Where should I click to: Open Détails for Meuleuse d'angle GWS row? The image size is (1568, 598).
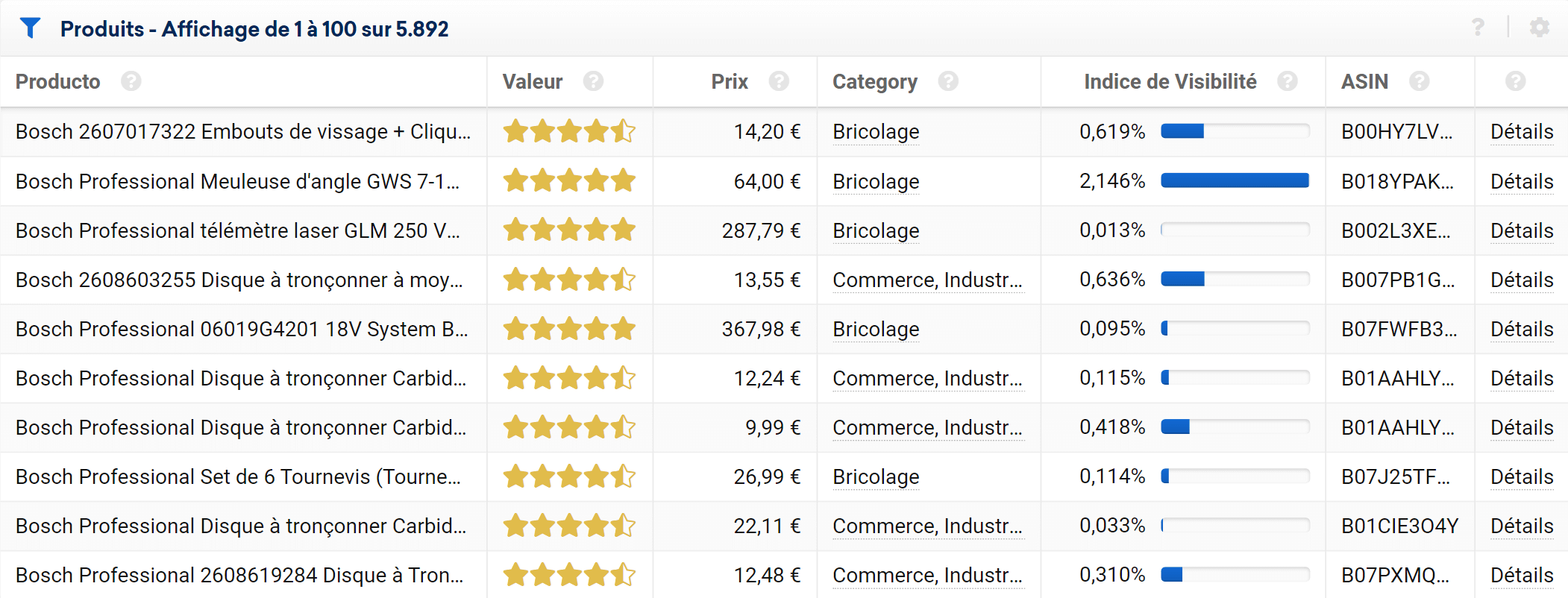click(x=1522, y=181)
